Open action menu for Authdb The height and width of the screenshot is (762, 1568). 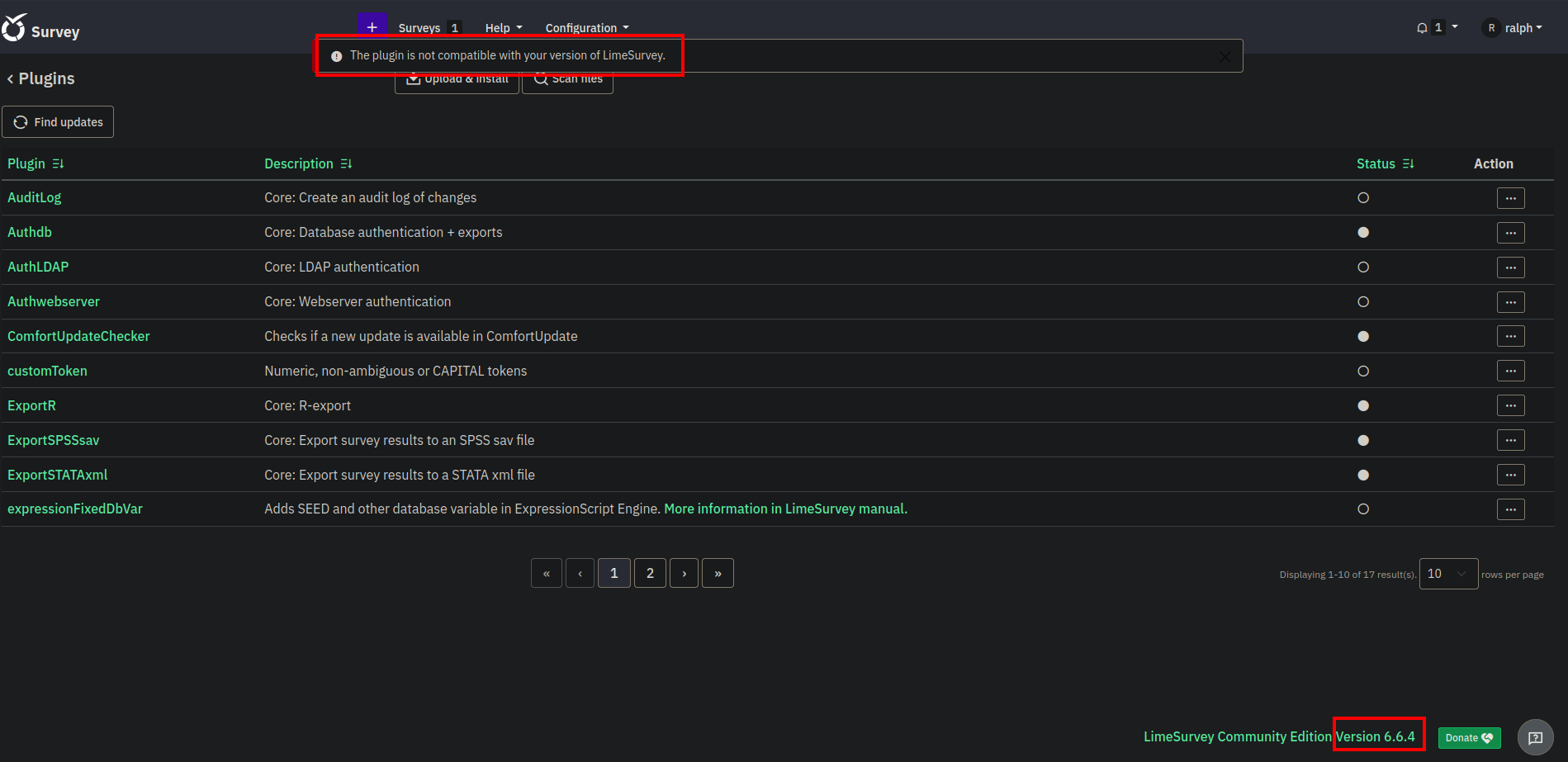1510,233
